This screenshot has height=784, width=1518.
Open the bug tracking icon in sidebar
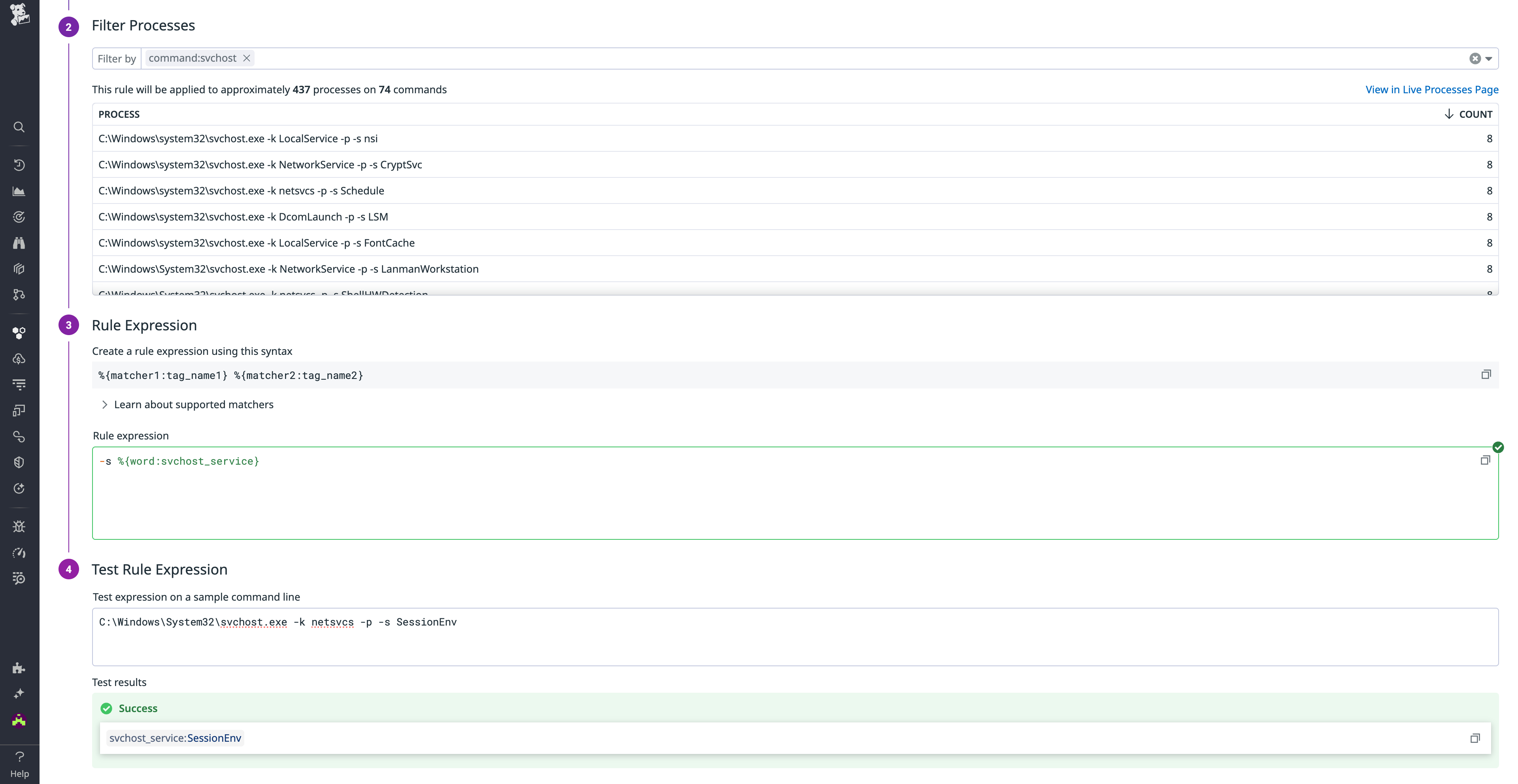19,526
